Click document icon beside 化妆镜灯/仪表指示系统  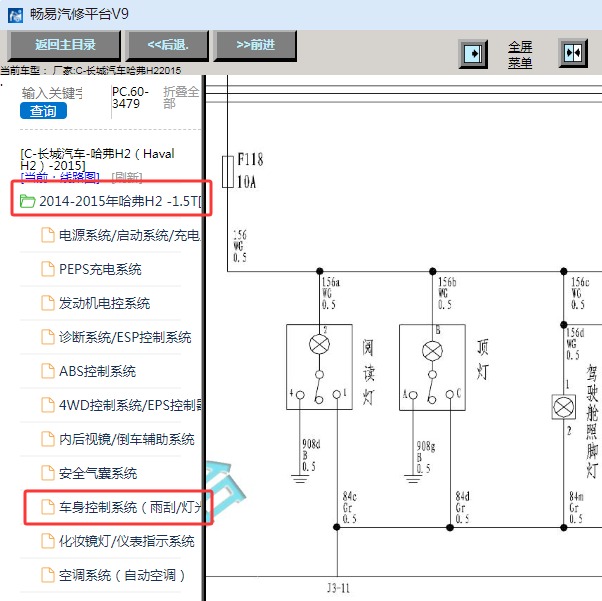(48, 541)
